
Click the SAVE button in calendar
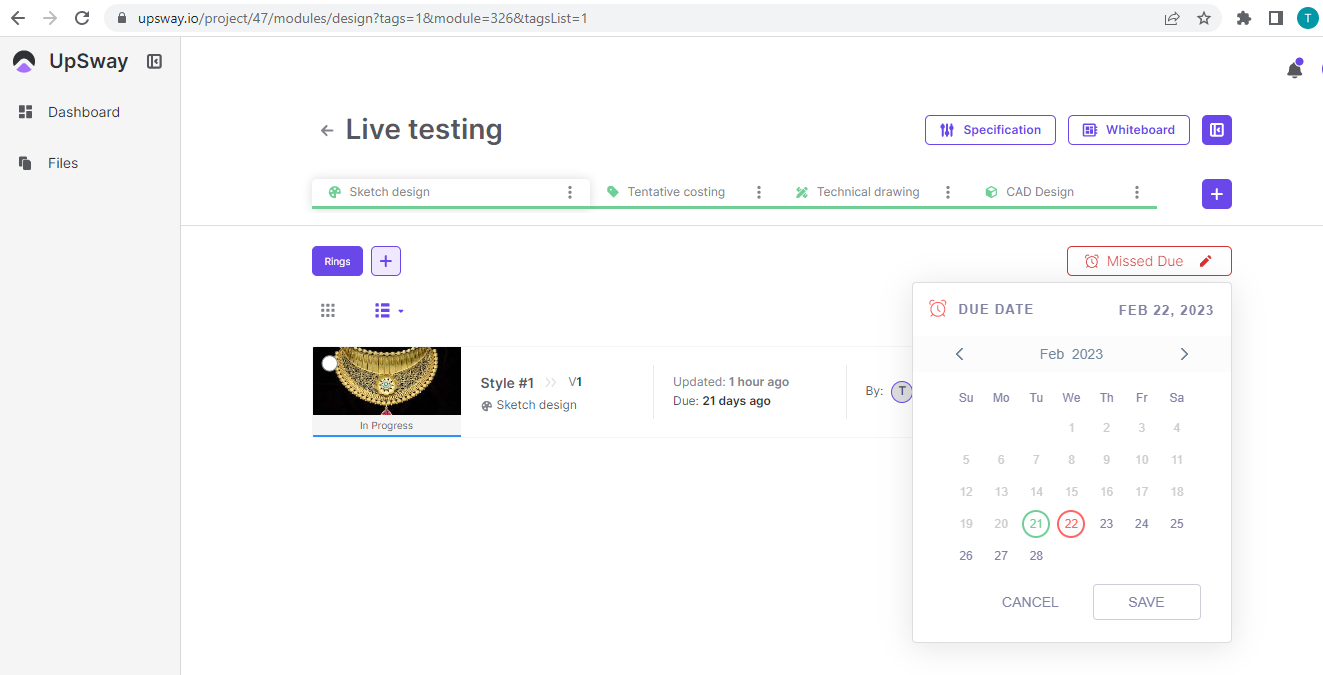[x=1146, y=602]
